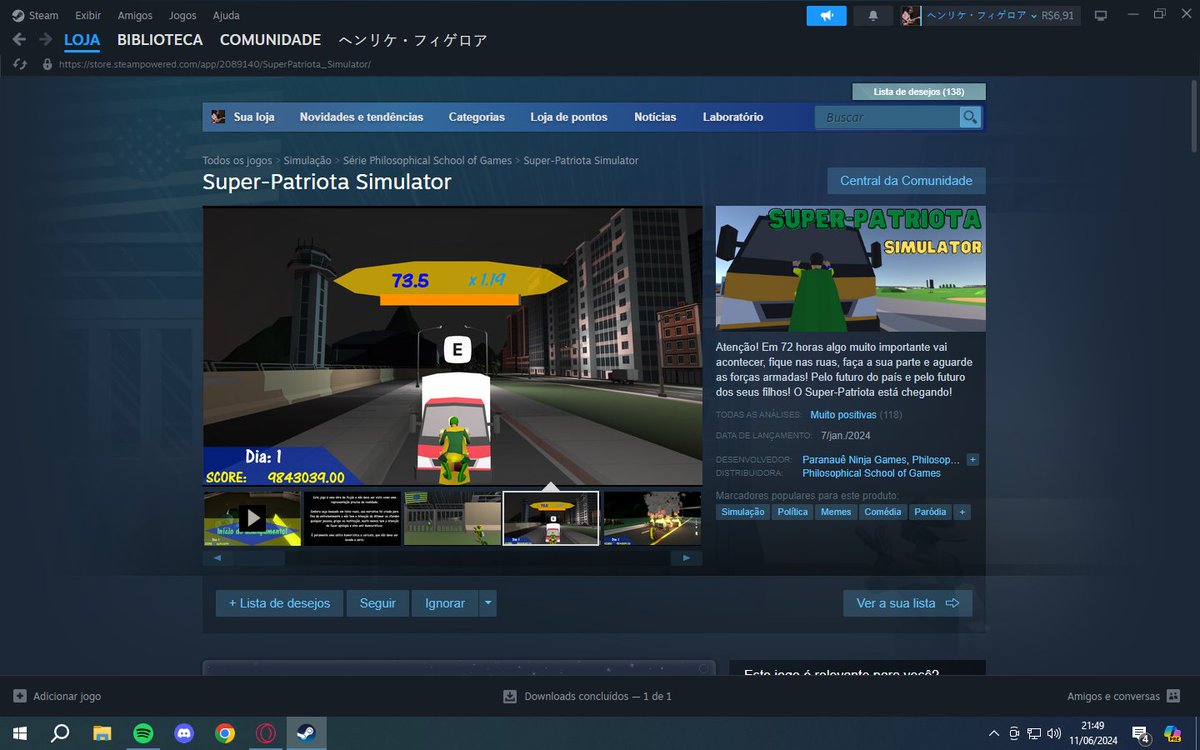Open notifications with the bell icon

coord(871,15)
